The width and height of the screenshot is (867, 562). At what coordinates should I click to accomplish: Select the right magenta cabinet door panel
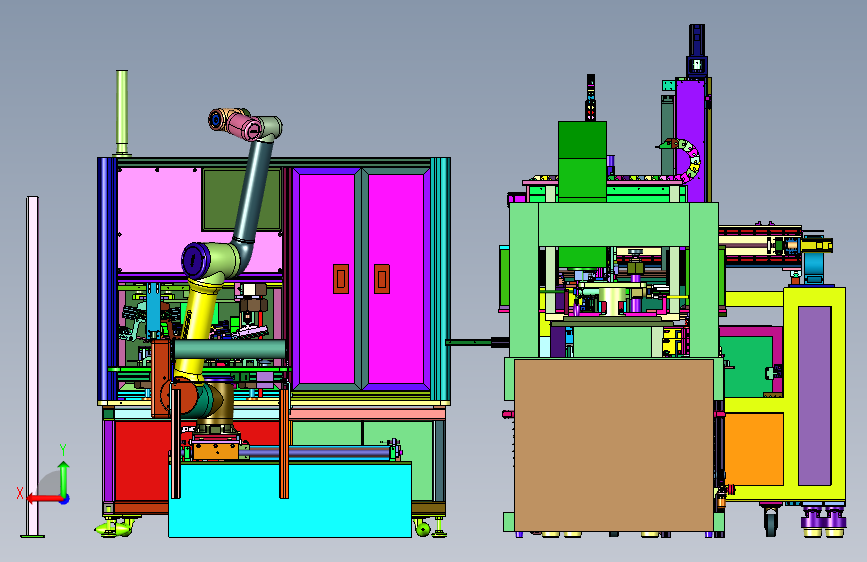point(396,278)
